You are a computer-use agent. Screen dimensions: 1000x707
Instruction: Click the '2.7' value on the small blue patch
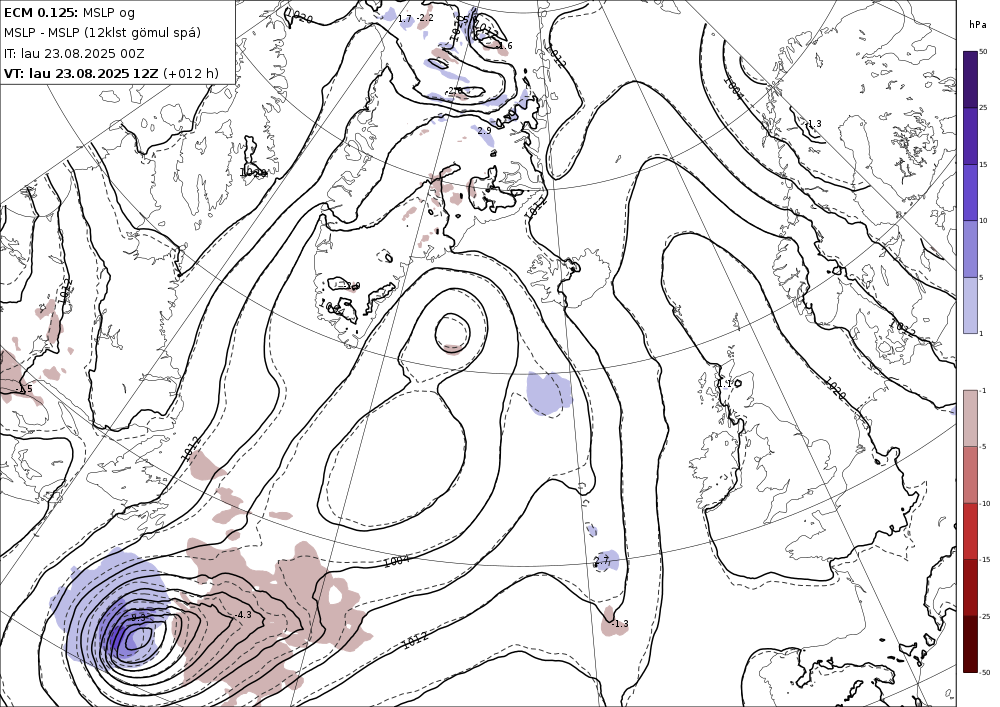pos(601,561)
